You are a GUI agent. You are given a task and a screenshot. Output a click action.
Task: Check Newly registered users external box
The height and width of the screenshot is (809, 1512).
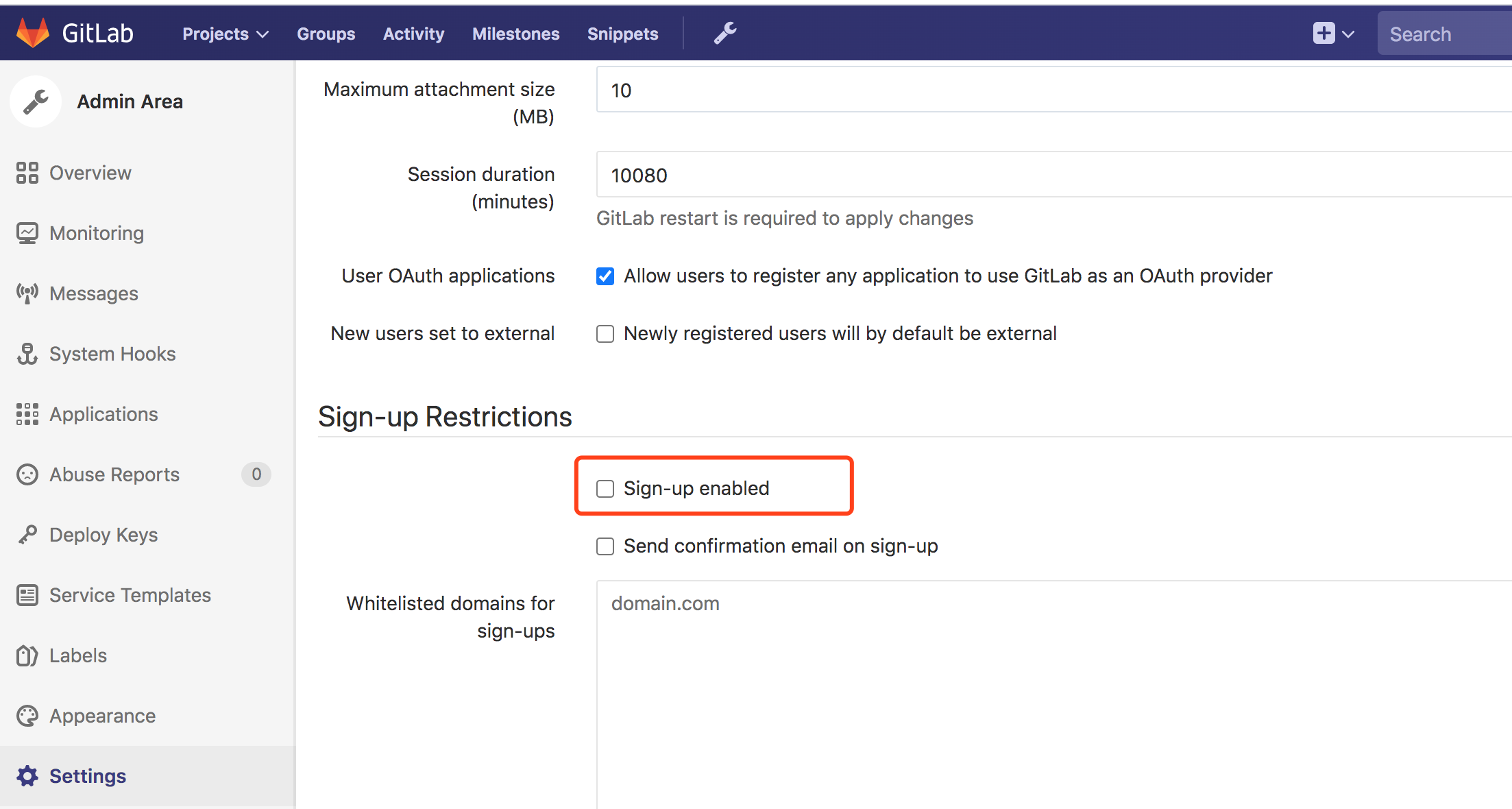coord(605,334)
